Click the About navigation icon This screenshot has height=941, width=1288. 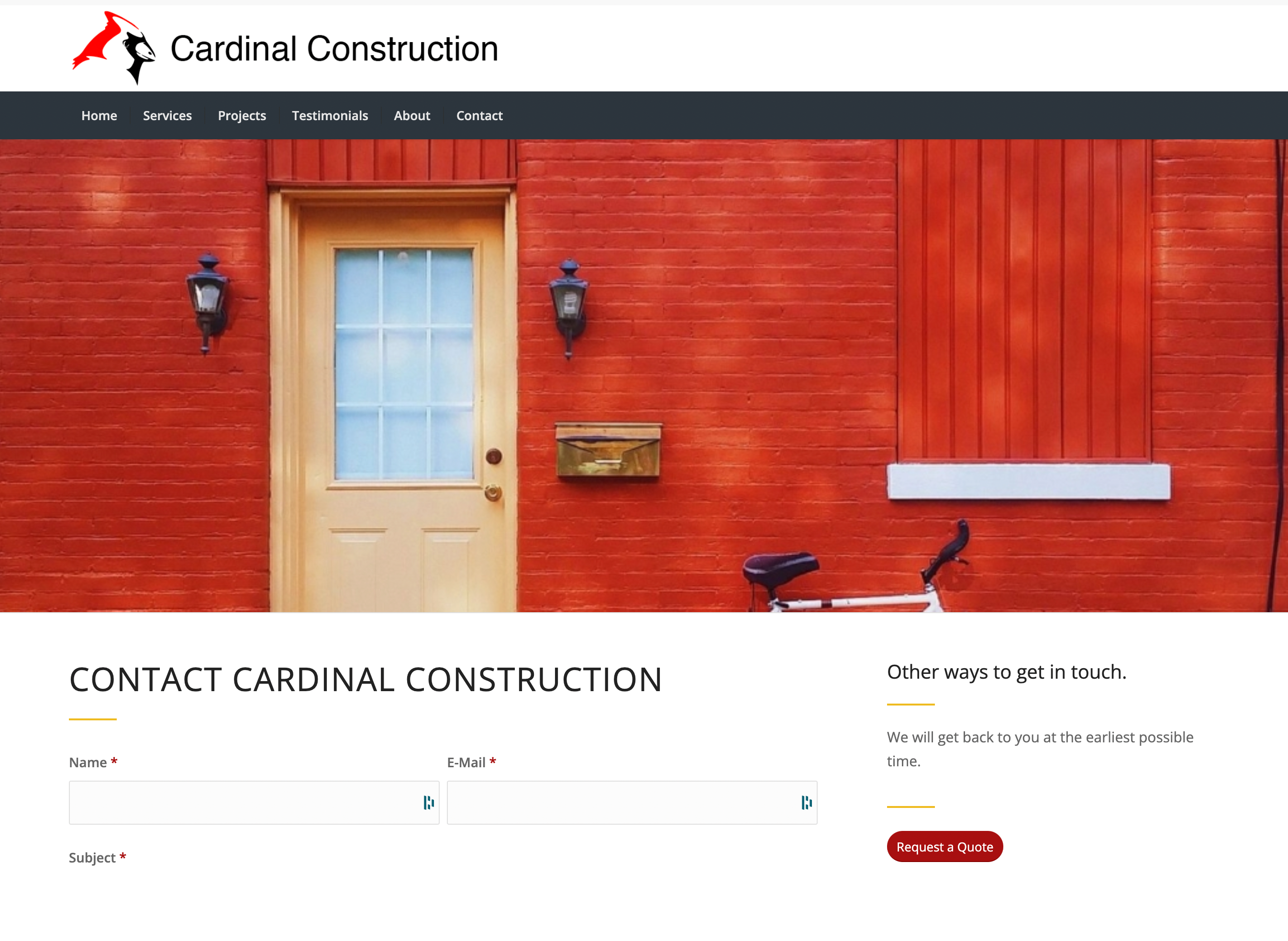point(412,115)
